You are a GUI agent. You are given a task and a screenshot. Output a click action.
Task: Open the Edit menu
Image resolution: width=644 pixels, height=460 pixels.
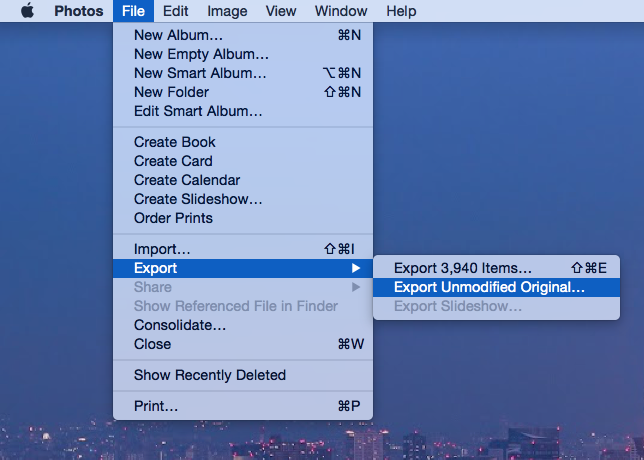point(175,11)
